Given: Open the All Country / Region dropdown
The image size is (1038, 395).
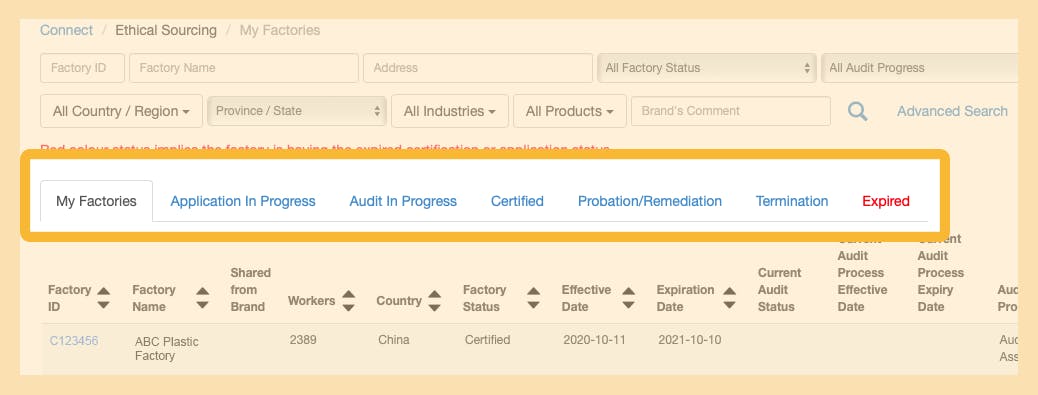Looking at the screenshot, I should pyautogui.click(x=121, y=111).
